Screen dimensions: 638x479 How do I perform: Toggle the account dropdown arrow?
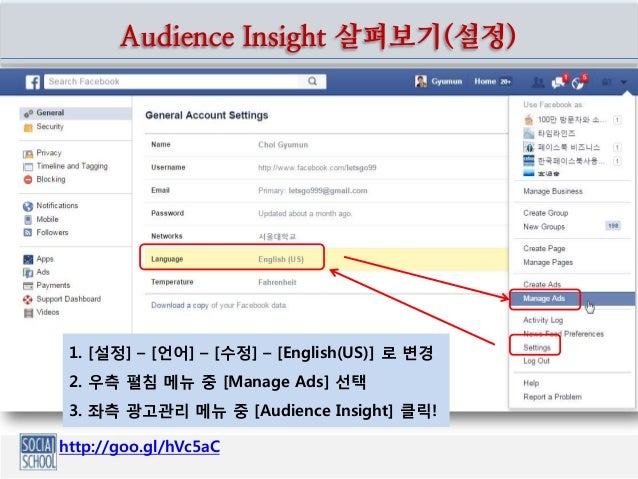pyautogui.click(x=623, y=82)
